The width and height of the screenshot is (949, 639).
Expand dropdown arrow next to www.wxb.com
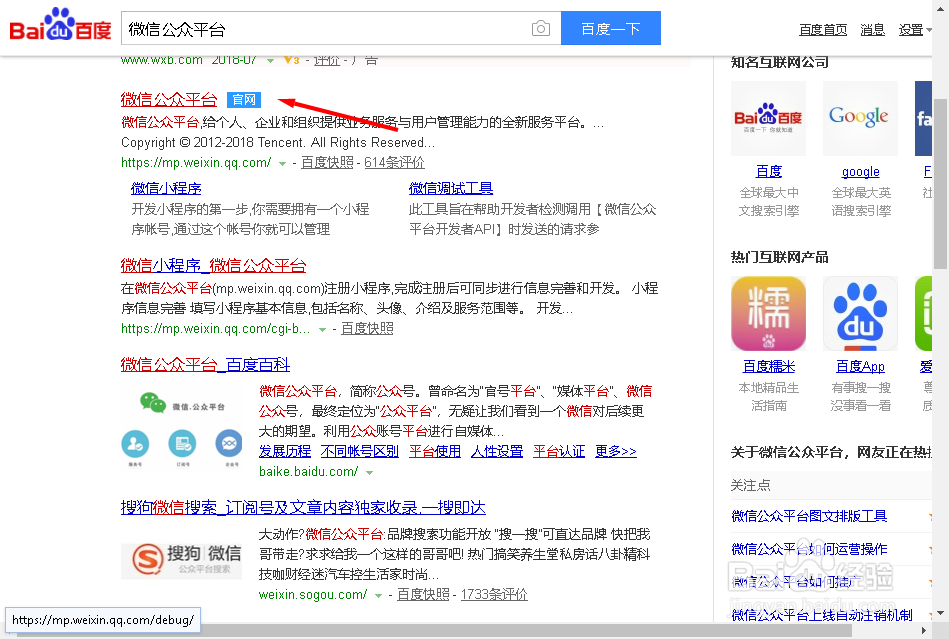[271, 61]
